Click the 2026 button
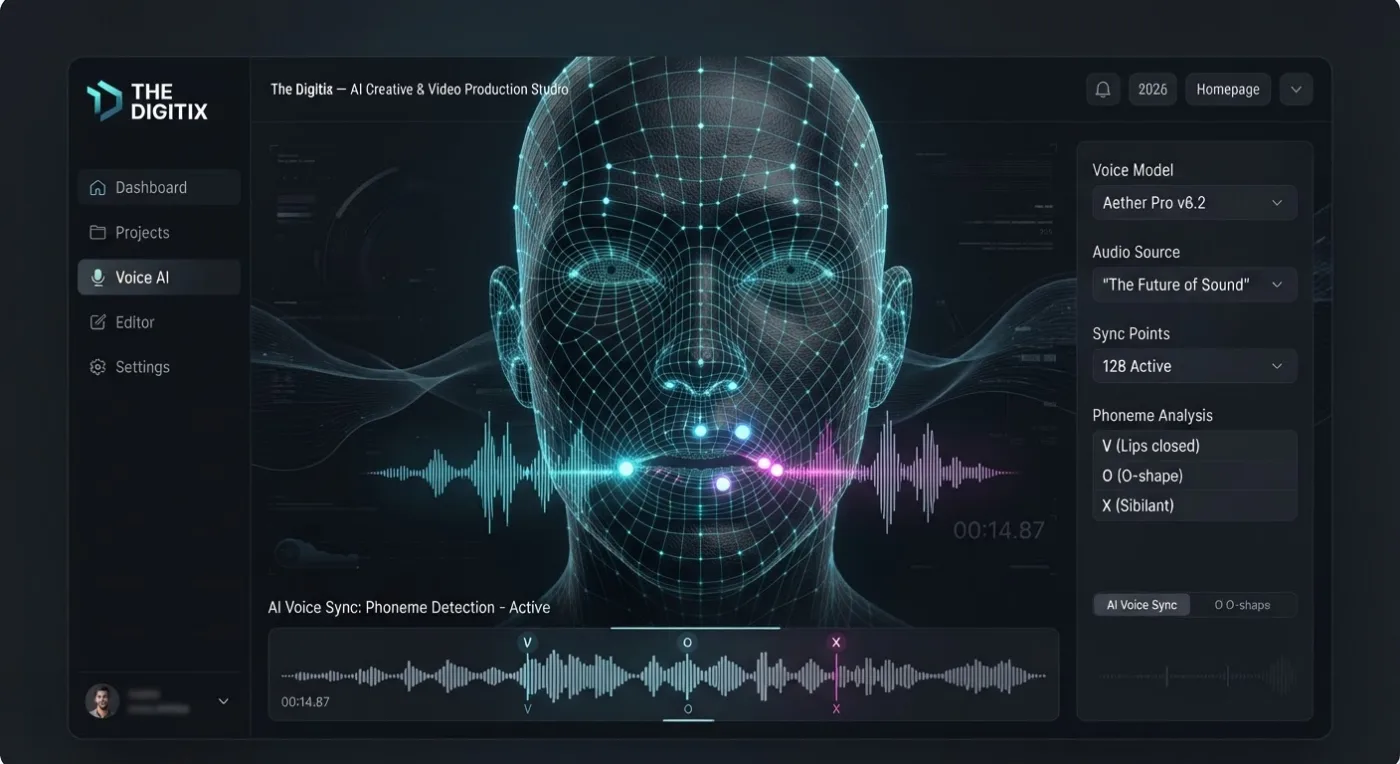The width and height of the screenshot is (1400, 764). 1153,89
